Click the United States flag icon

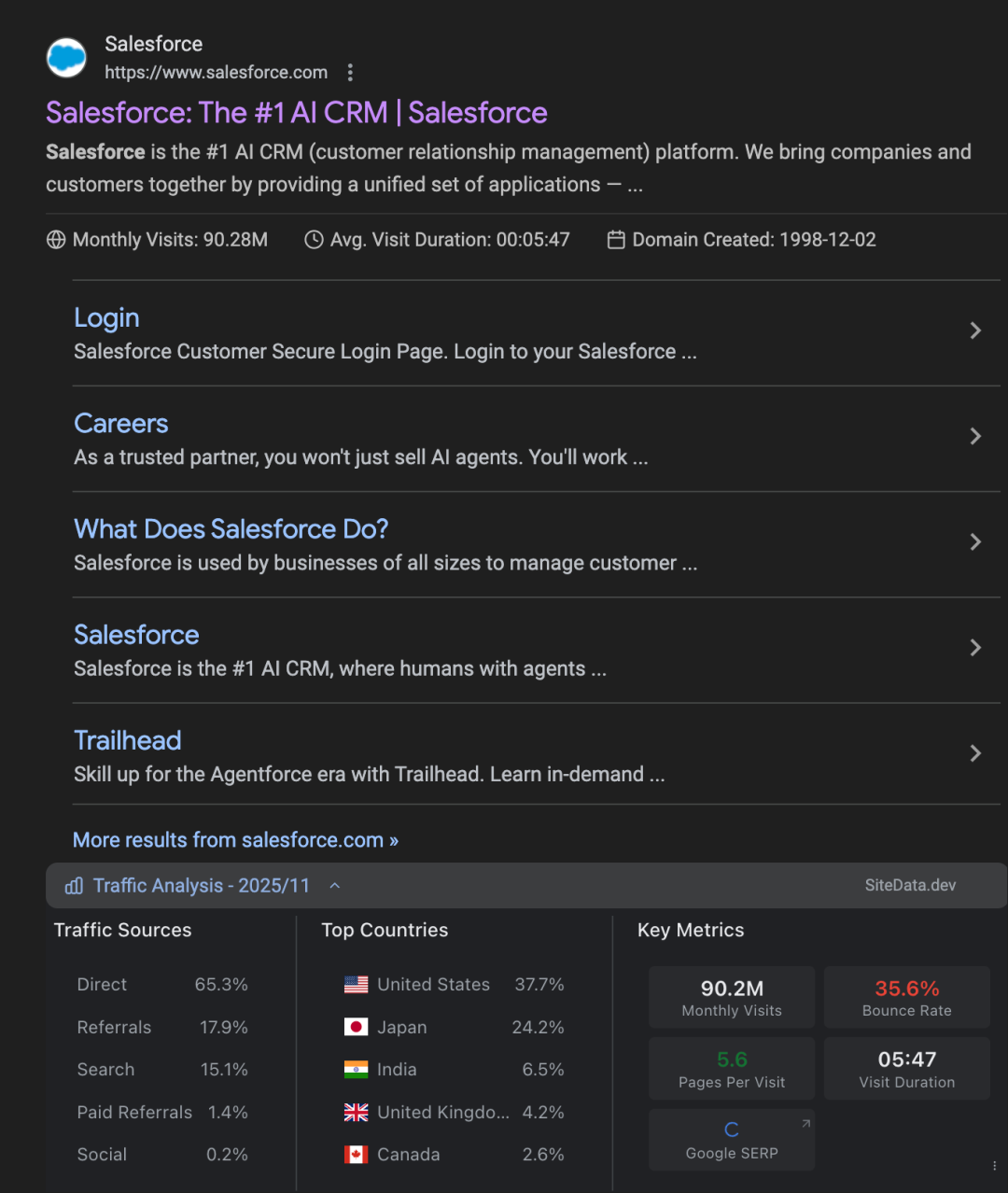coord(356,984)
